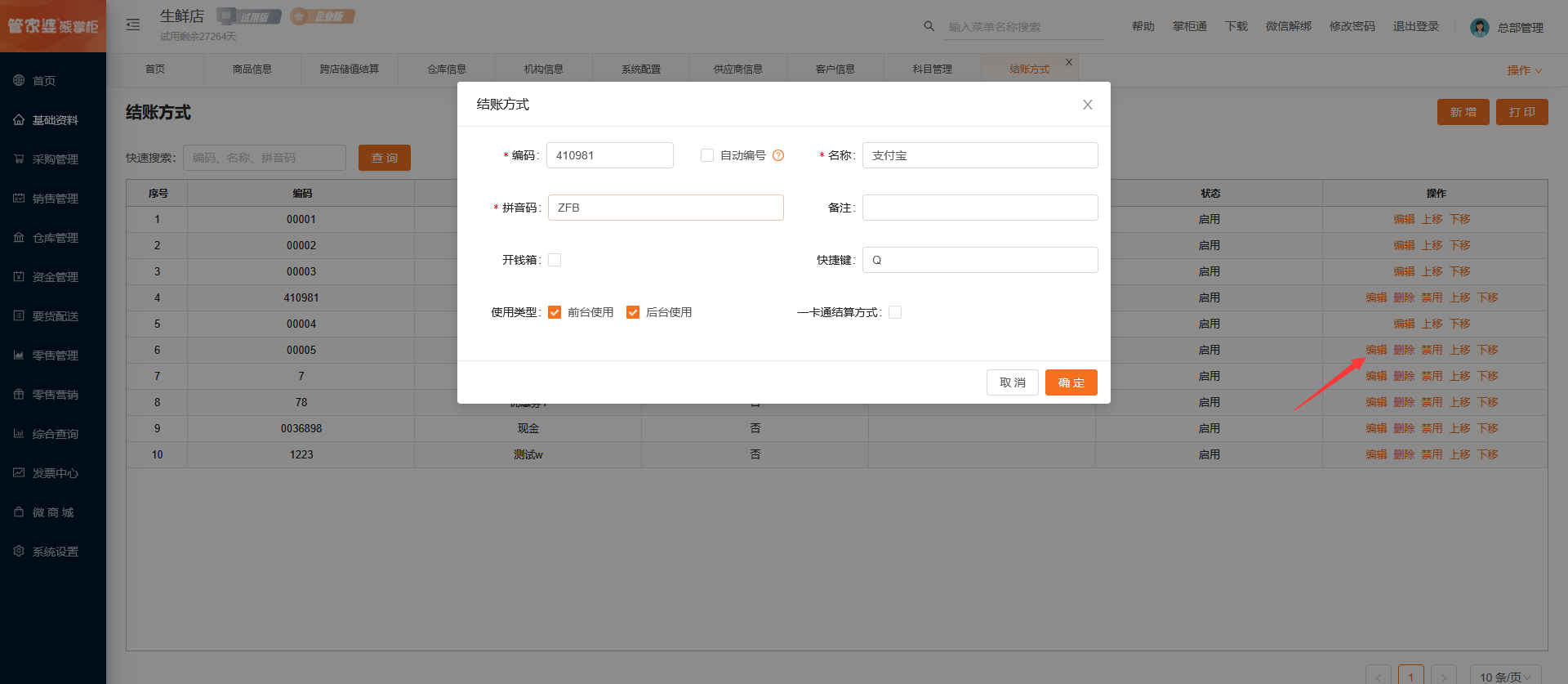Expand the 操作 dropdown at top right
Image resolution: width=1568 pixels, height=684 pixels.
coord(1524,70)
